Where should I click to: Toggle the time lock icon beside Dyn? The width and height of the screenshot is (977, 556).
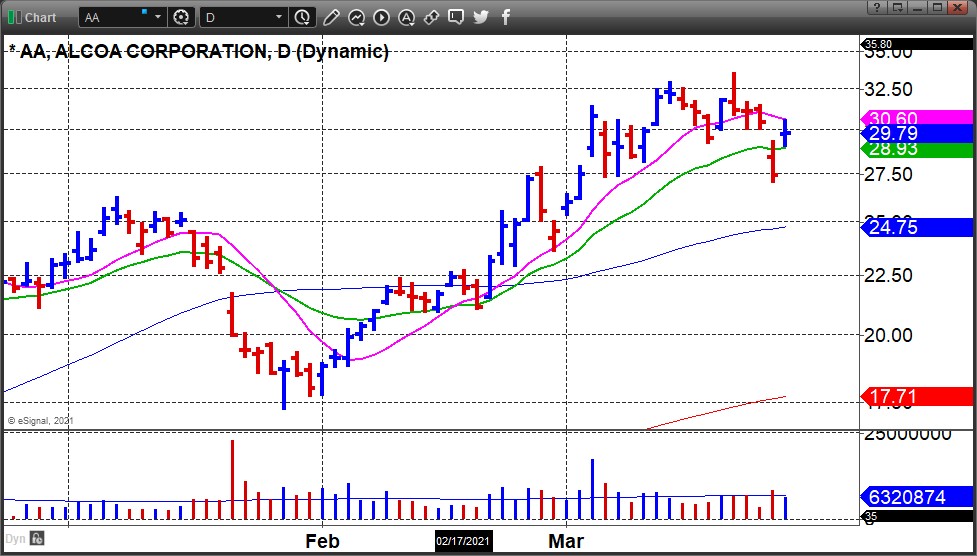[37, 539]
